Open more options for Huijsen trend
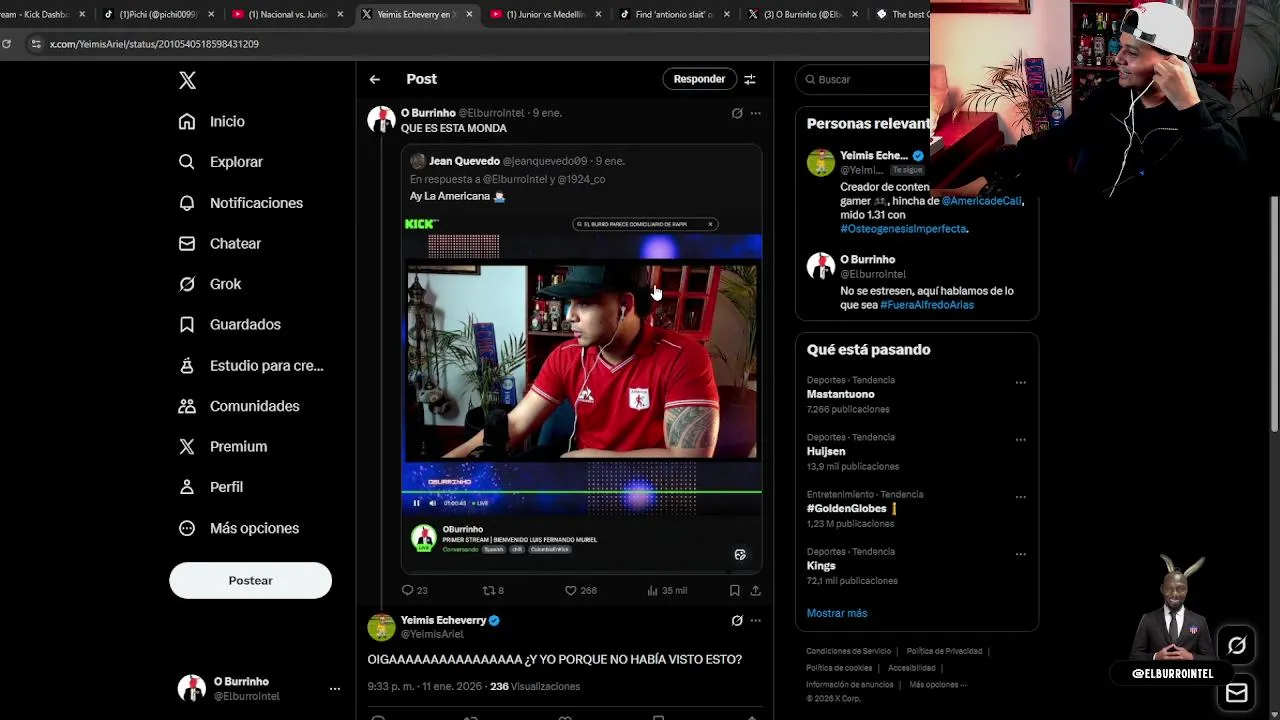 [x=1020, y=439]
